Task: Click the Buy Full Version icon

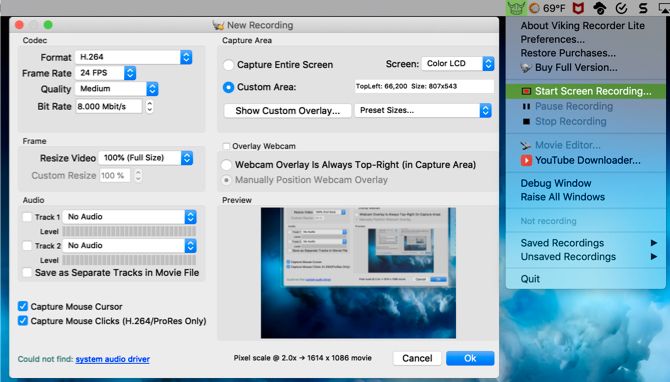Action: (x=526, y=68)
